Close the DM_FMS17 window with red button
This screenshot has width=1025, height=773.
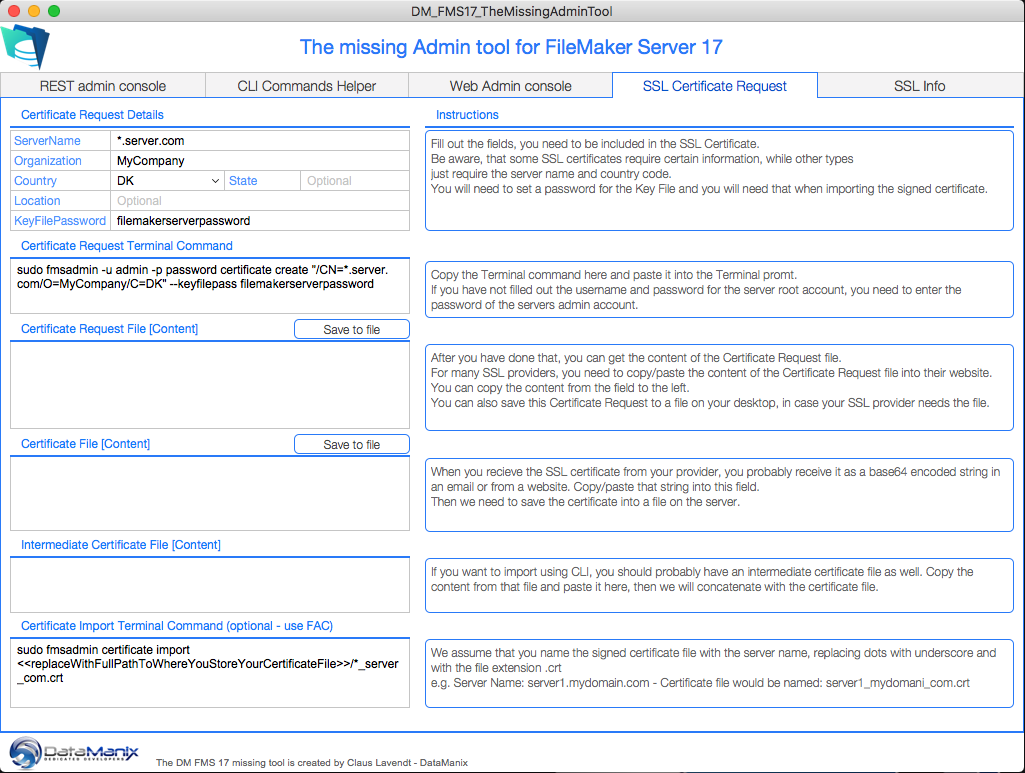coord(14,11)
